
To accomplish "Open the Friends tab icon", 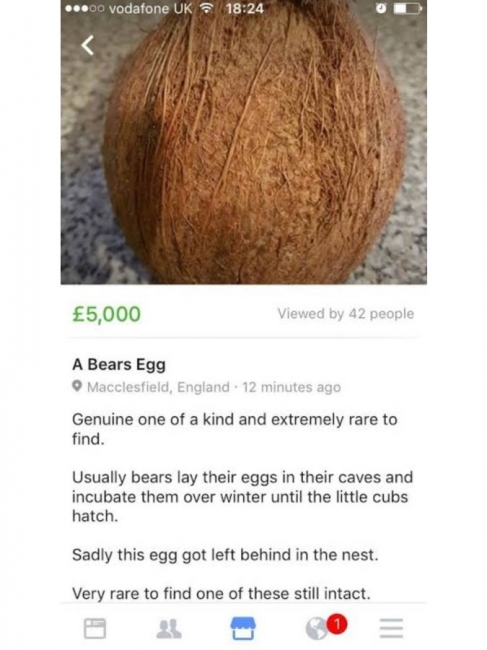I will 169,628.
